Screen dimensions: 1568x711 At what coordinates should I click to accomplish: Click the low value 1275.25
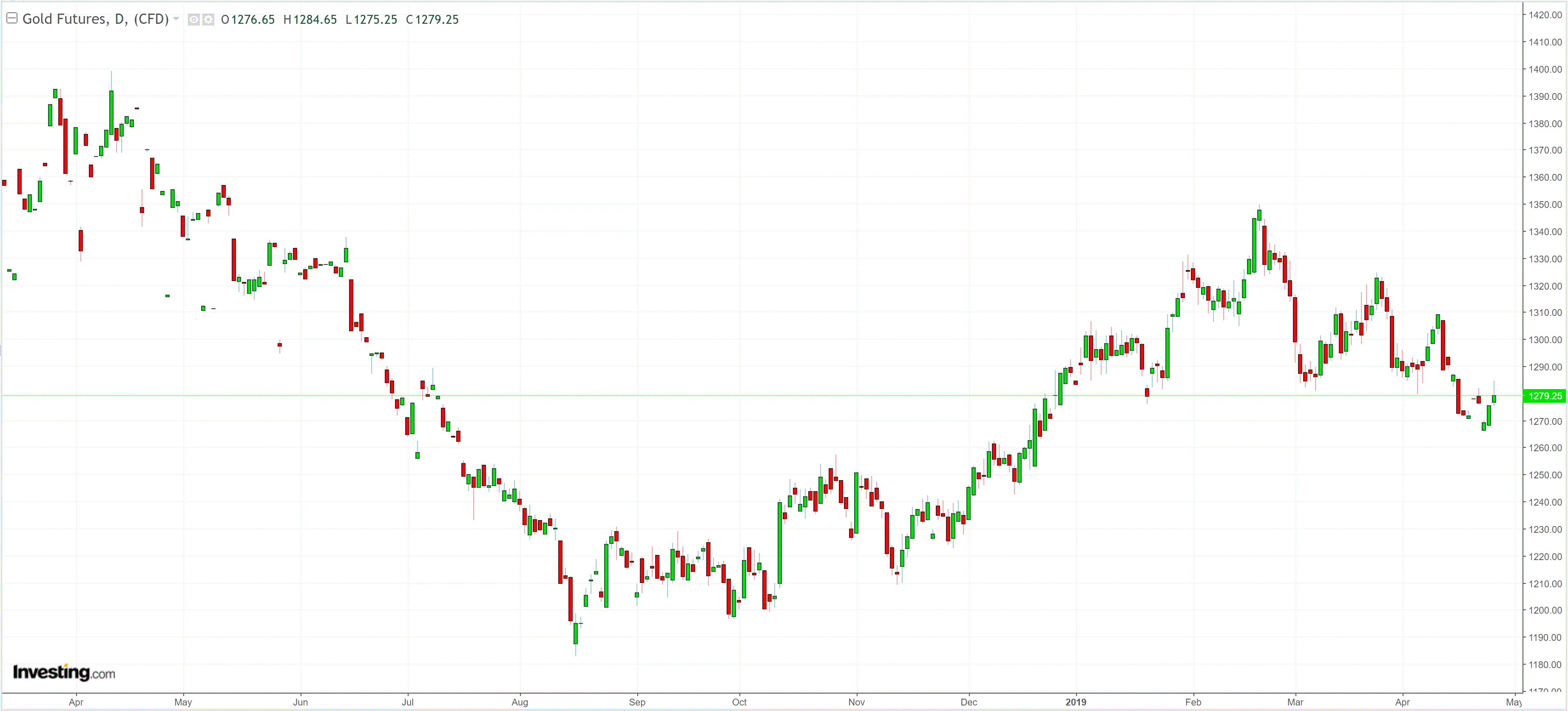click(375, 20)
